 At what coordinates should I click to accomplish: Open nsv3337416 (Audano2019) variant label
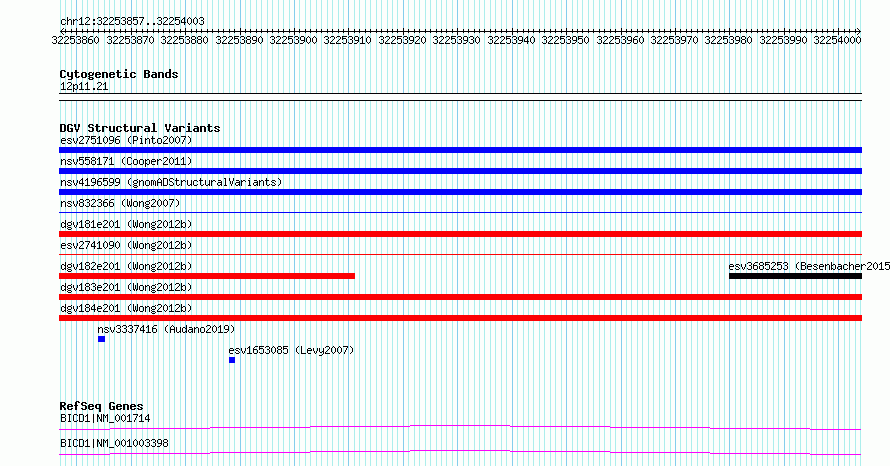click(x=166, y=329)
